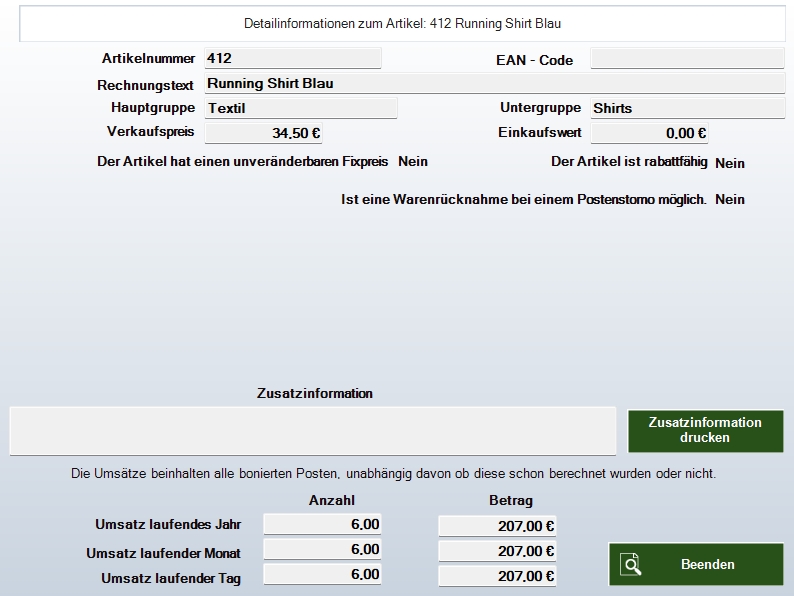Click the large Zusatzinformation text box

pyautogui.click(x=312, y=430)
